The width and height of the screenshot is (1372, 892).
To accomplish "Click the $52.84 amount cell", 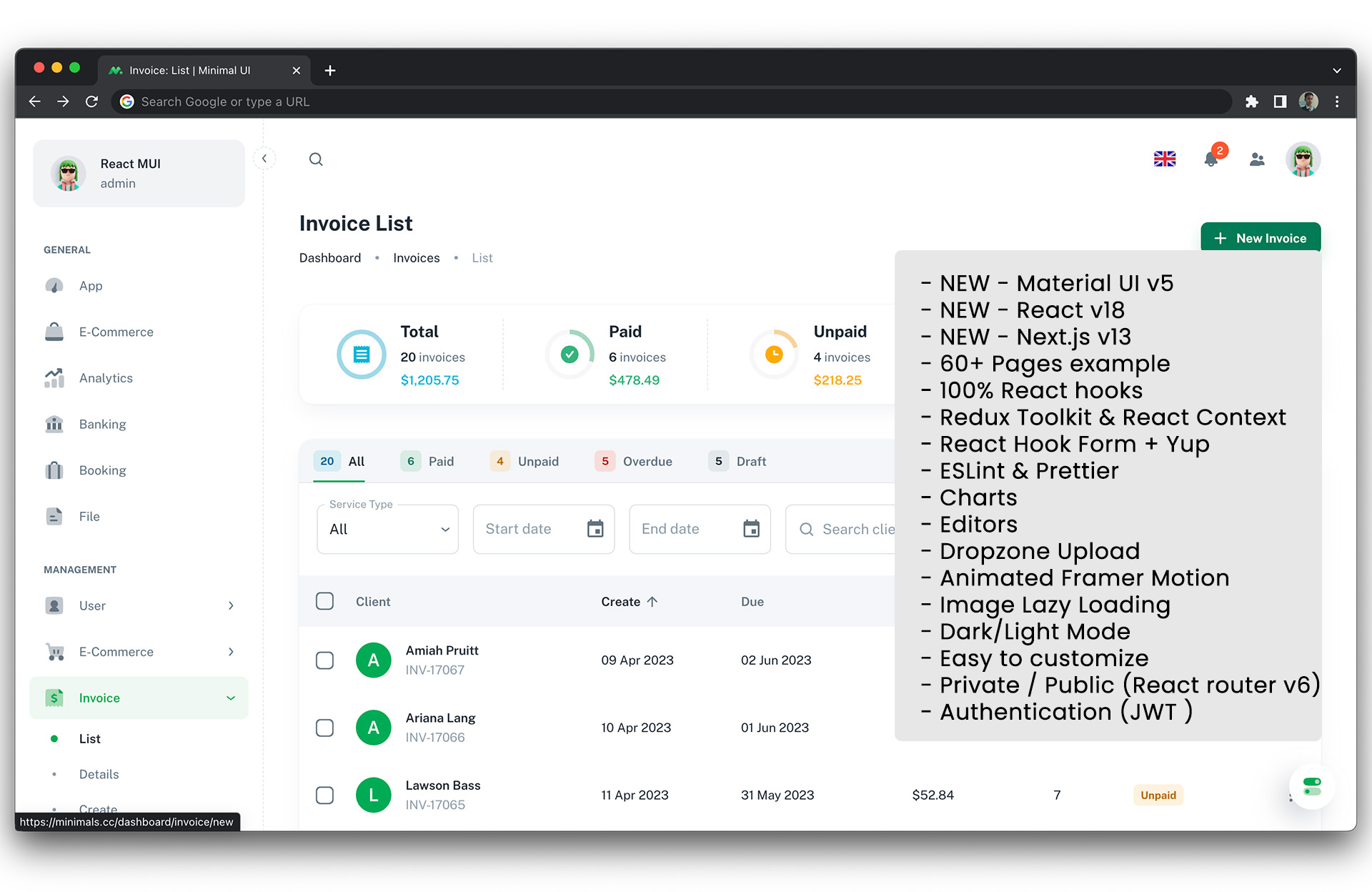I will pos(933,795).
